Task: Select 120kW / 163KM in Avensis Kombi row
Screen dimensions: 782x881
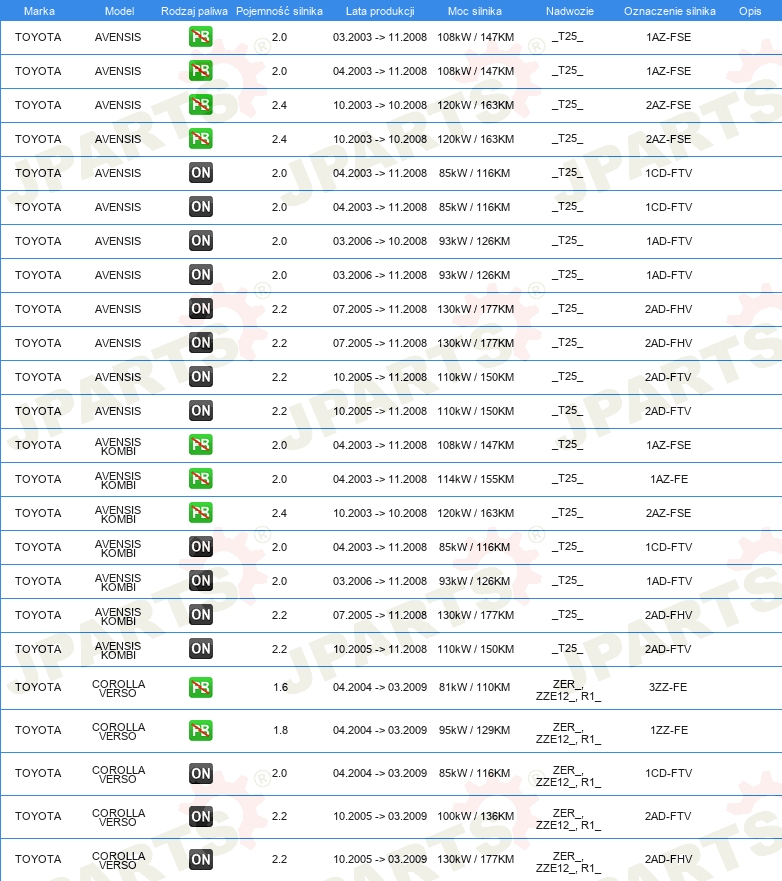Action: tap(475, 513)
